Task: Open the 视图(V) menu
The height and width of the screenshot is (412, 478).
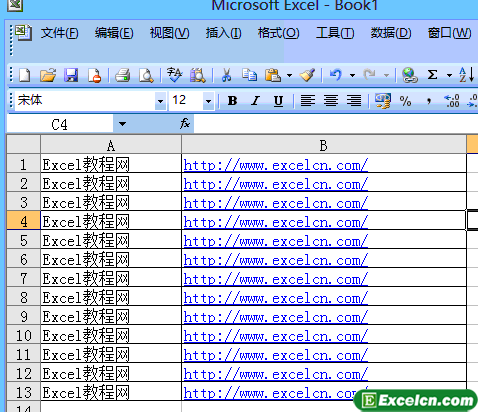Action: point(169,33)
